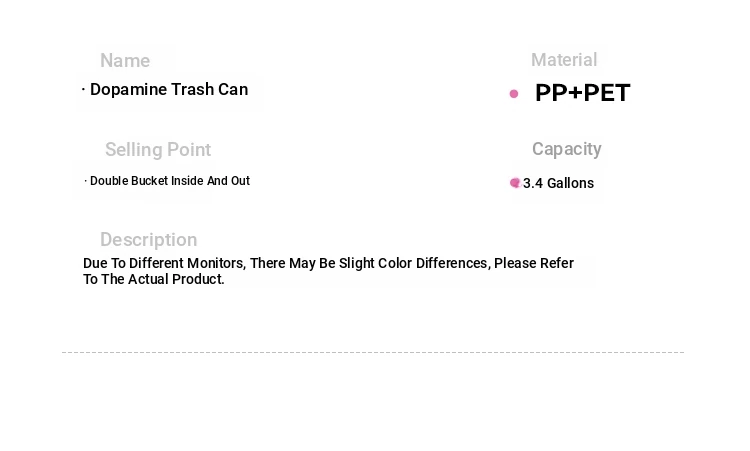Select the Dopamine Trash Can text
The image size is (750, 451).
pyautogui.click(x=169, y=89)
